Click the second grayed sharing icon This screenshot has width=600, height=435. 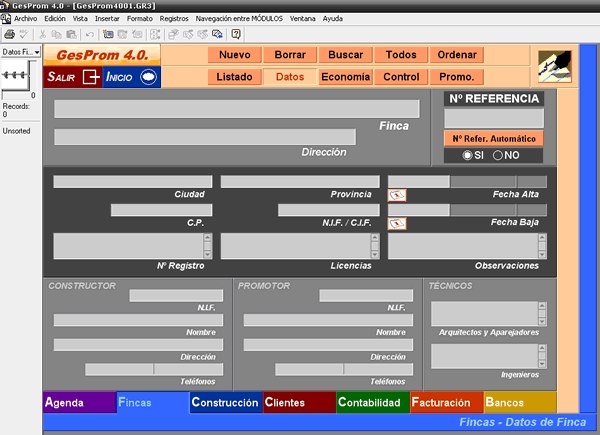pos(202,34)
